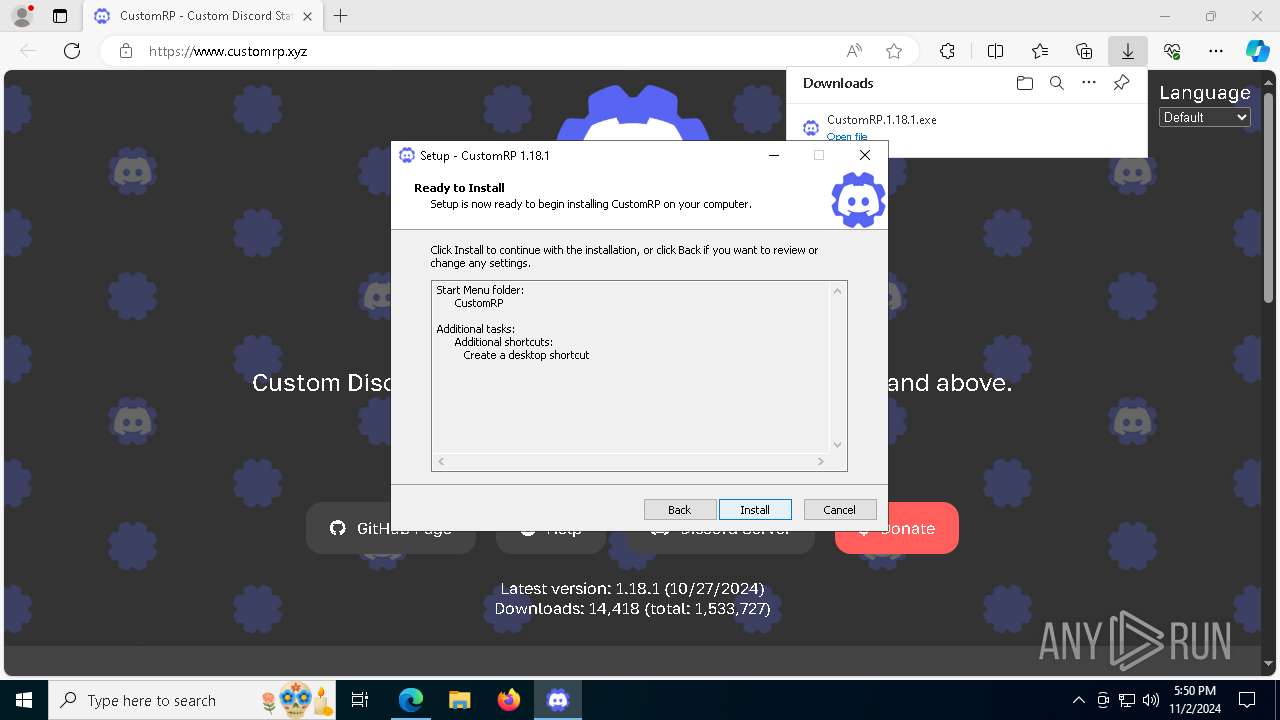
Task: Add this page to favorites star
Action: pyautogui.click(x=894, y=51)
